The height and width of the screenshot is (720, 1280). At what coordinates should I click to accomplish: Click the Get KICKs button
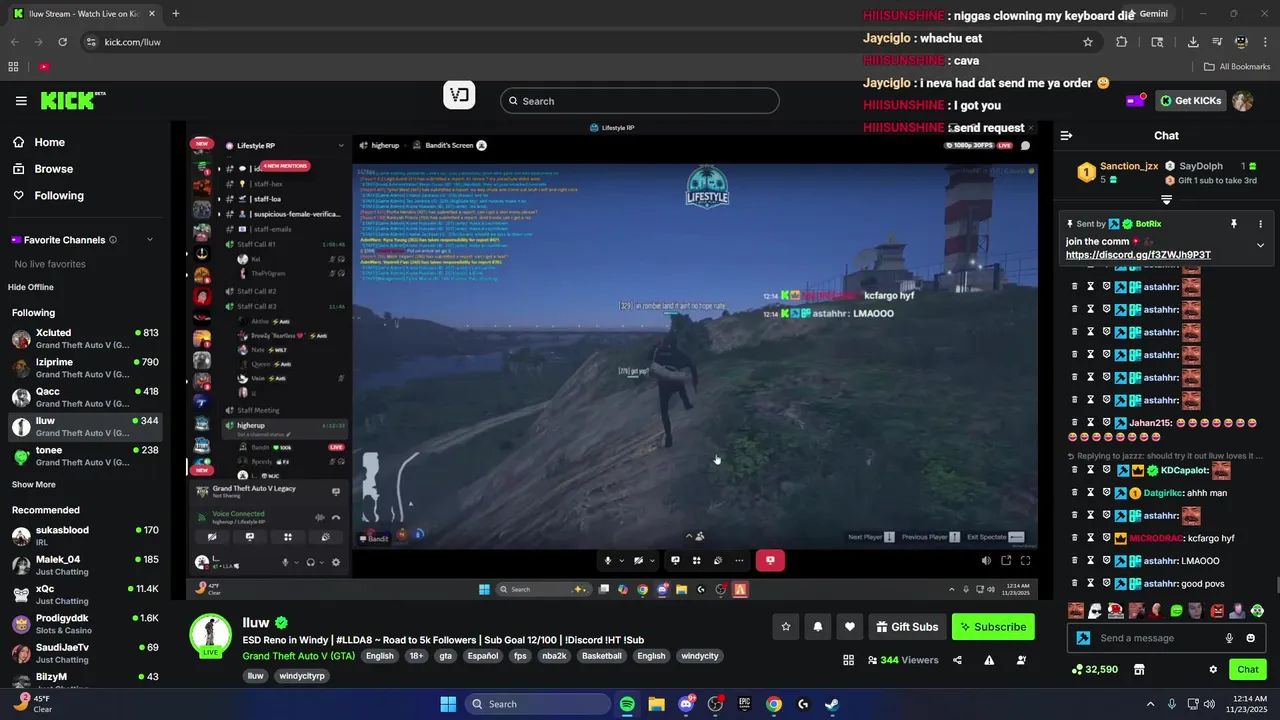(x=1191, y=101)
